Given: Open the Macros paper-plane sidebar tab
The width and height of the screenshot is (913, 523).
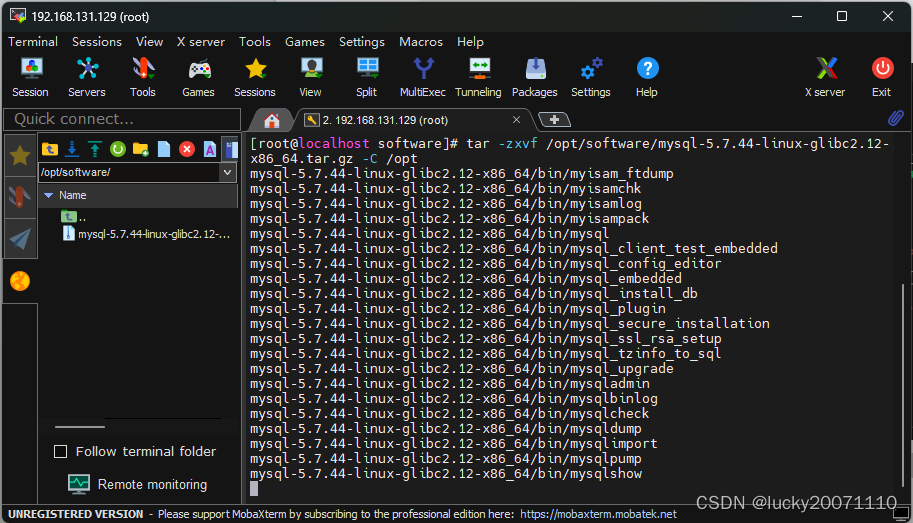Looking at the screenshot, I should tap(20, 239).
